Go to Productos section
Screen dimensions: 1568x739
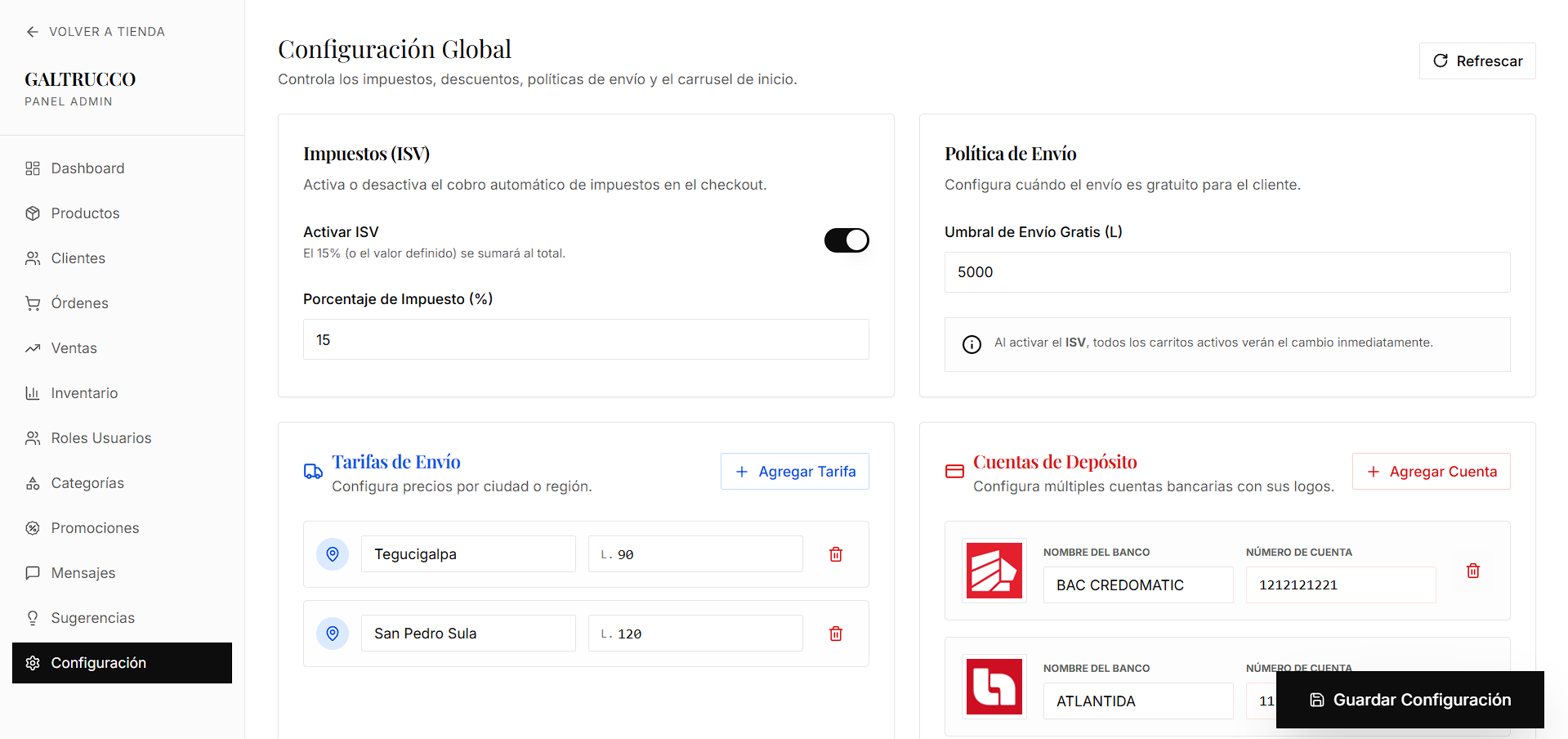85,213
